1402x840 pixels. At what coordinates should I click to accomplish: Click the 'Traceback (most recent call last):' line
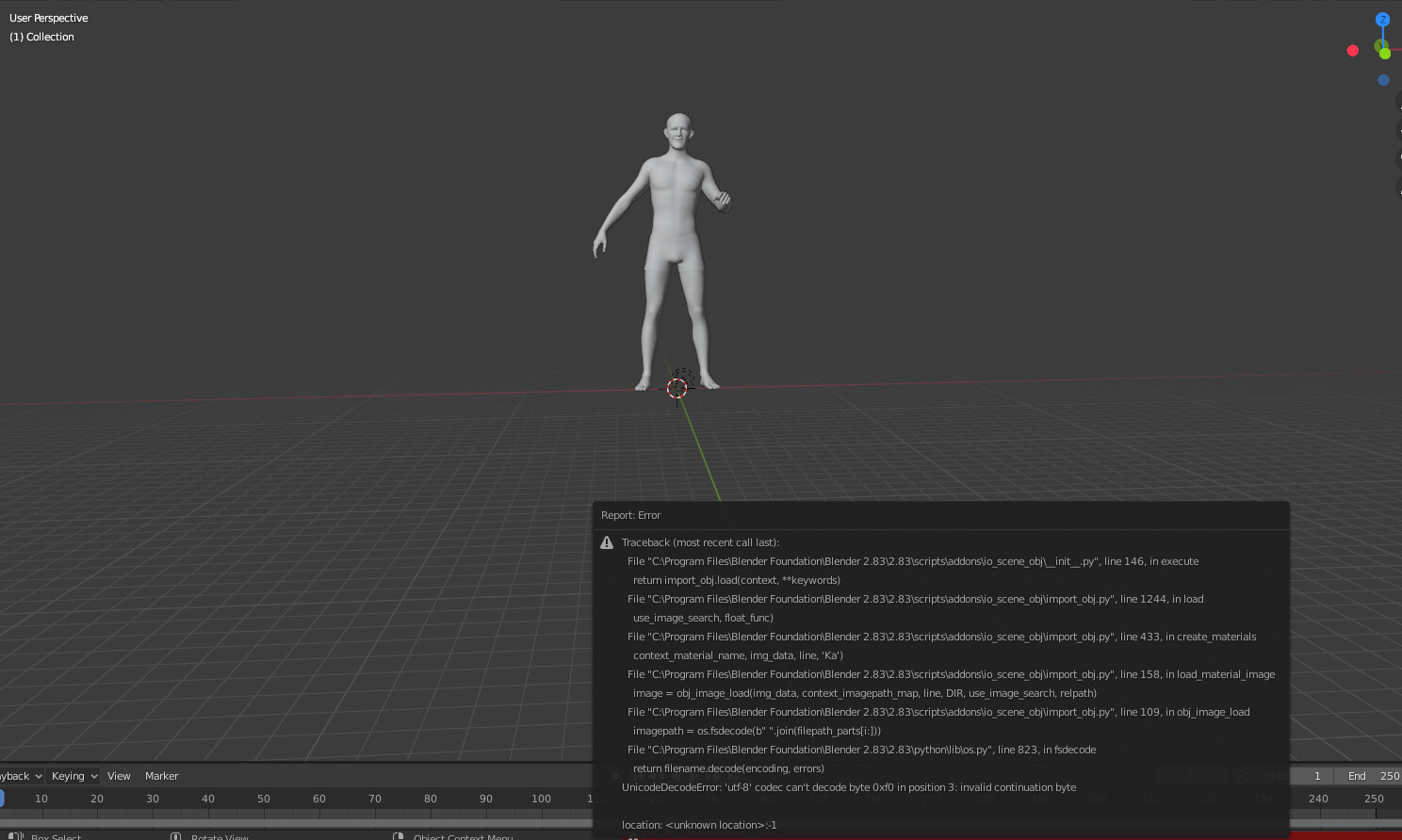(700, 542)
